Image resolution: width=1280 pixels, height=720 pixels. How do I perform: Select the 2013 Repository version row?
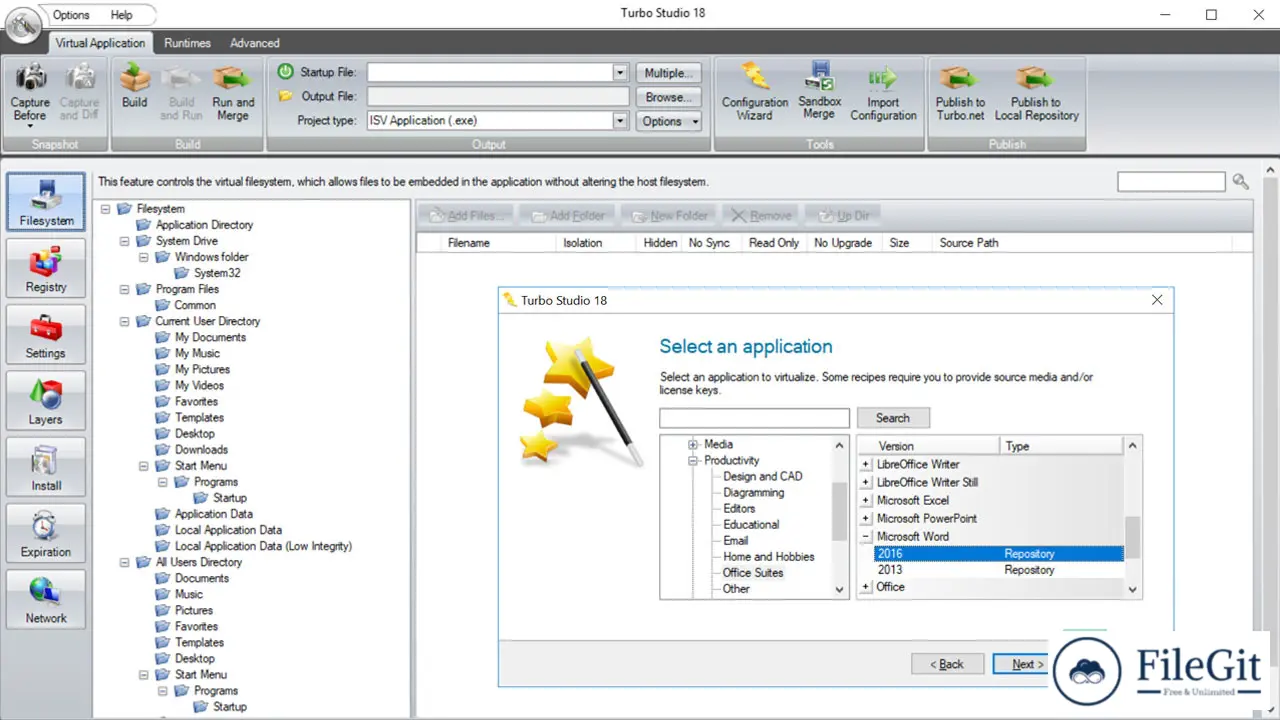(998, 570)
